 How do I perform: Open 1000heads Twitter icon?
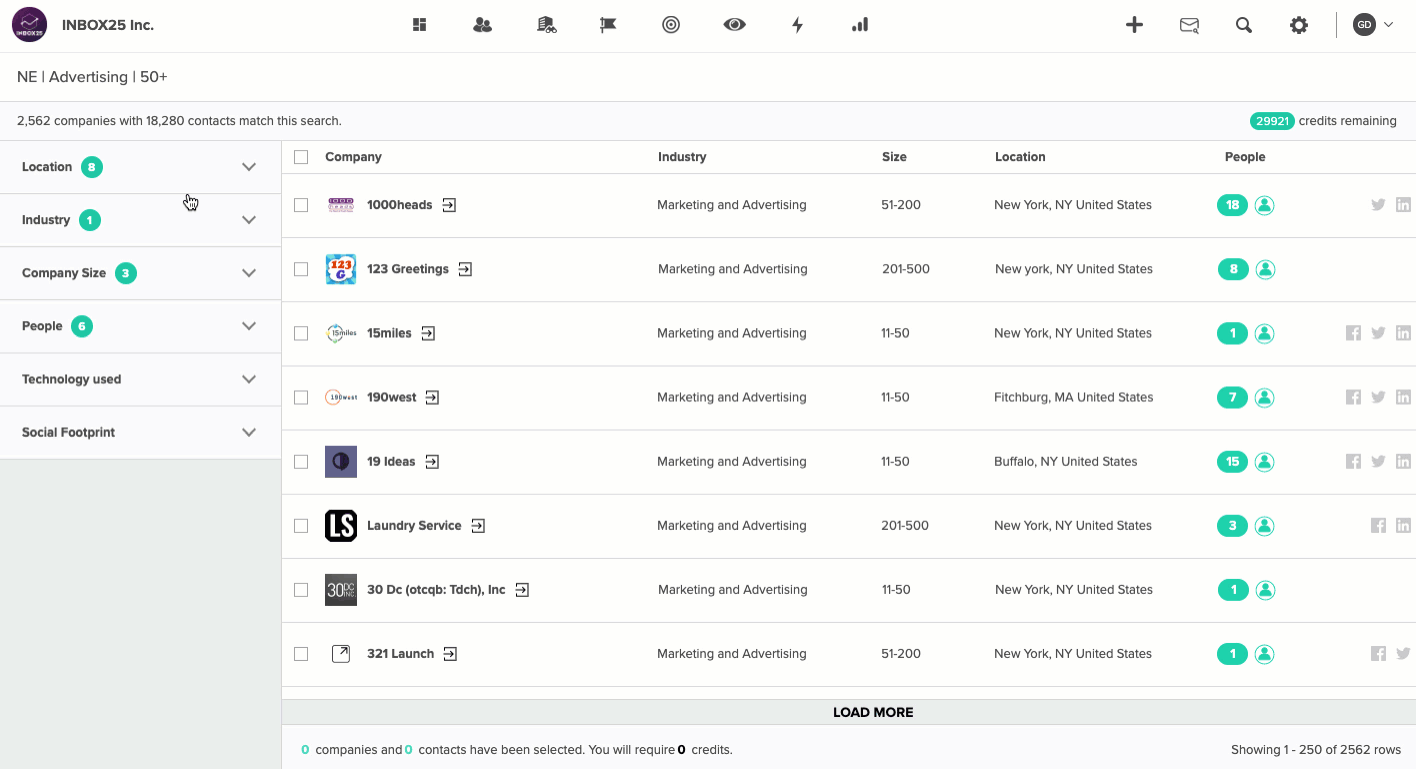(1378, 205)
